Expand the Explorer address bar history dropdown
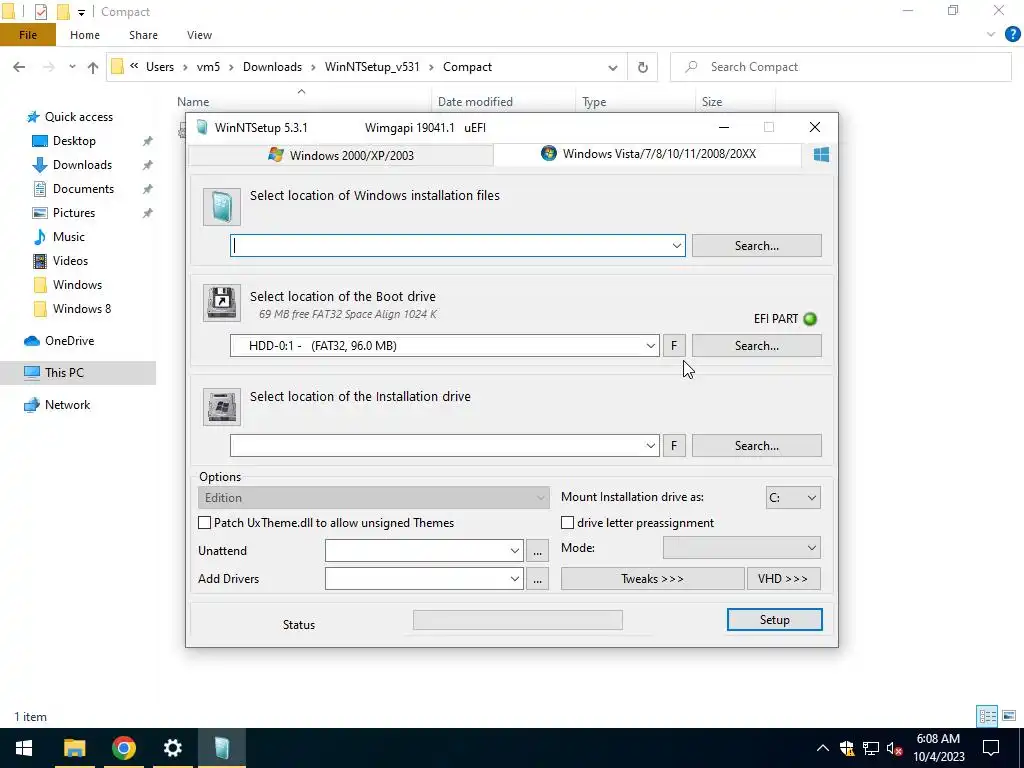The image size is (1024, 768). (613, 67)
